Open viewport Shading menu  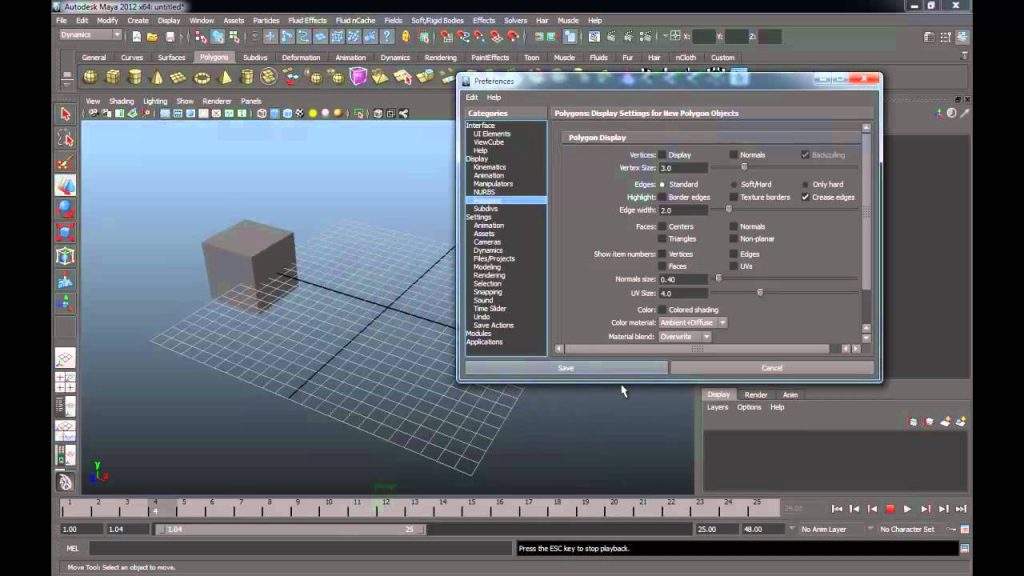click(x=121, y=101)
